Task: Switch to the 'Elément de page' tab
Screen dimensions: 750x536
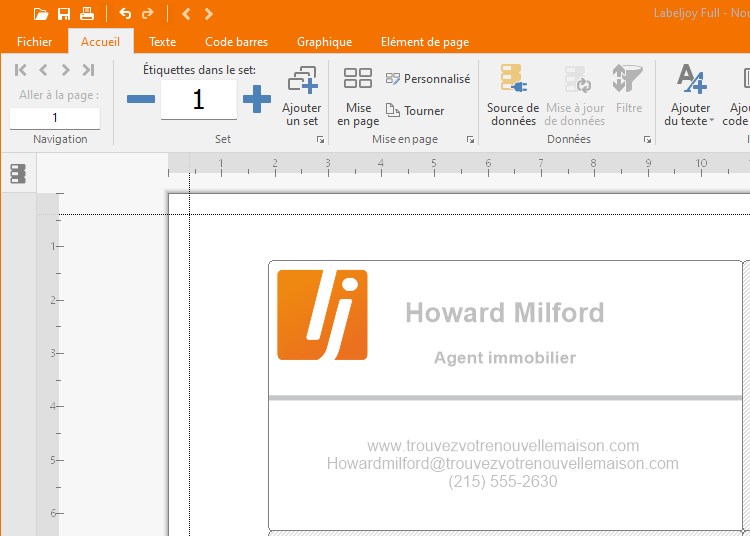Action: click(x=425, y=42)
